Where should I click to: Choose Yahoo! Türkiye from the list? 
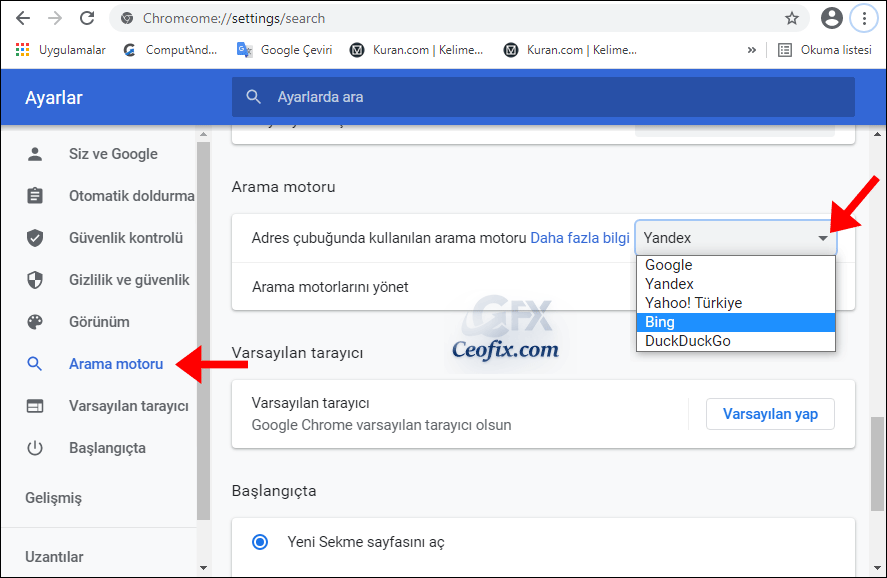735,303
